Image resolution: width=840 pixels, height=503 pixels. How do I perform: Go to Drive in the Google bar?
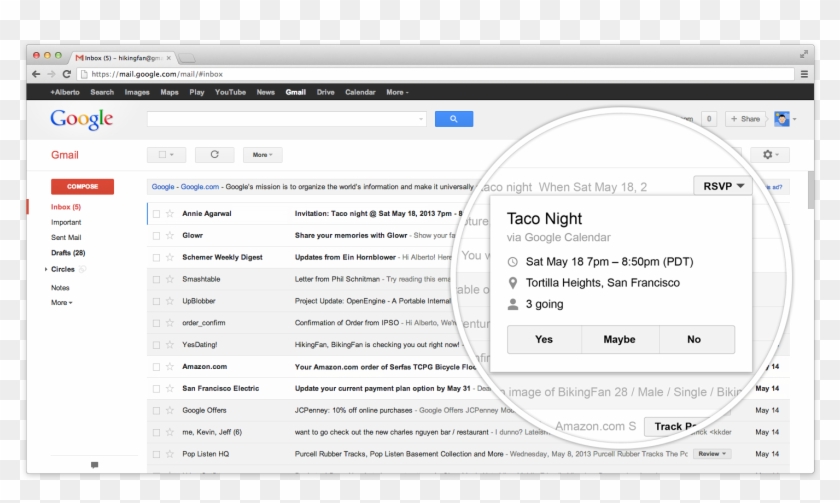point(325,92)
